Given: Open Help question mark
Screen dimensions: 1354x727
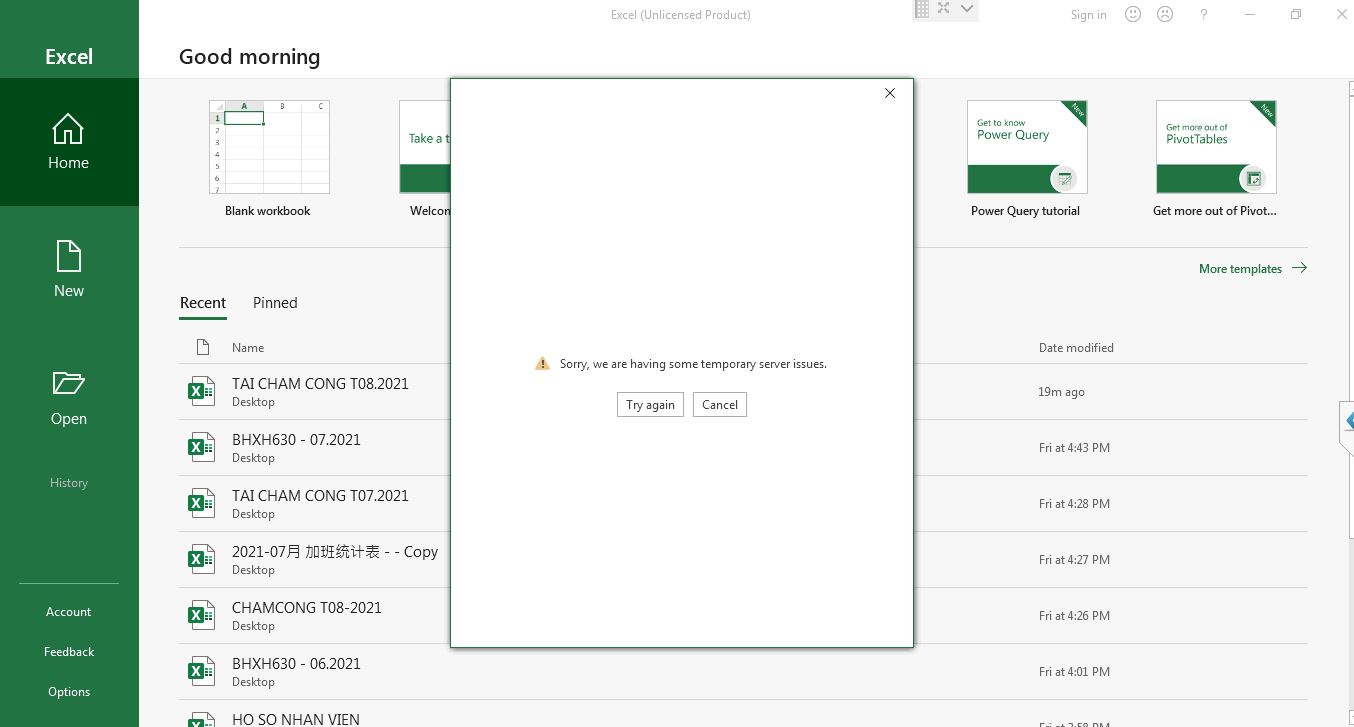Looking at the screenshot, I should [x=1203, y=14].
